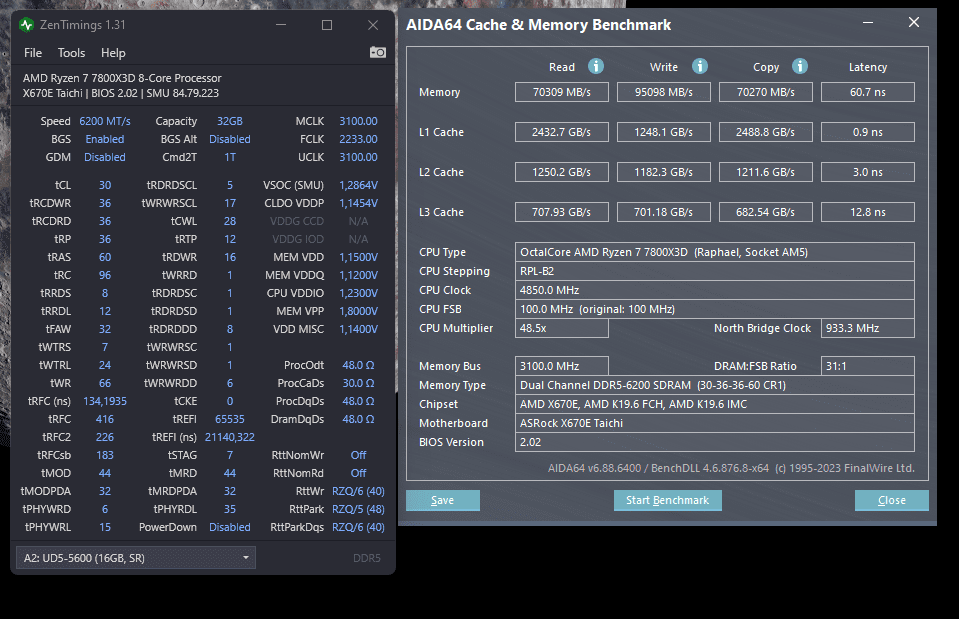
Task: Click the CPU Type field OctalCore AMD Ryzen
Action: (715, 252)
